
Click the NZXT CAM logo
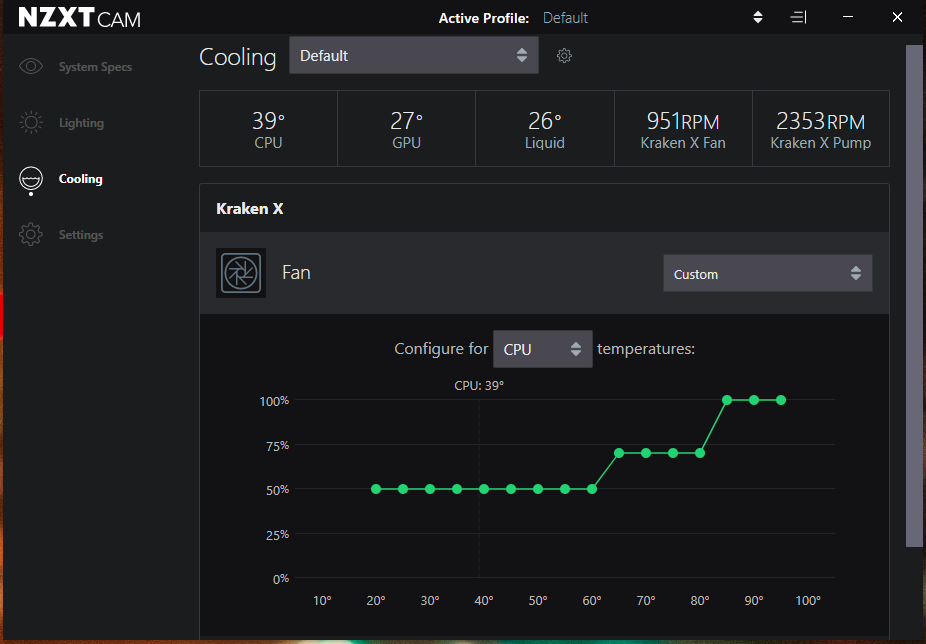coord(79,18)
